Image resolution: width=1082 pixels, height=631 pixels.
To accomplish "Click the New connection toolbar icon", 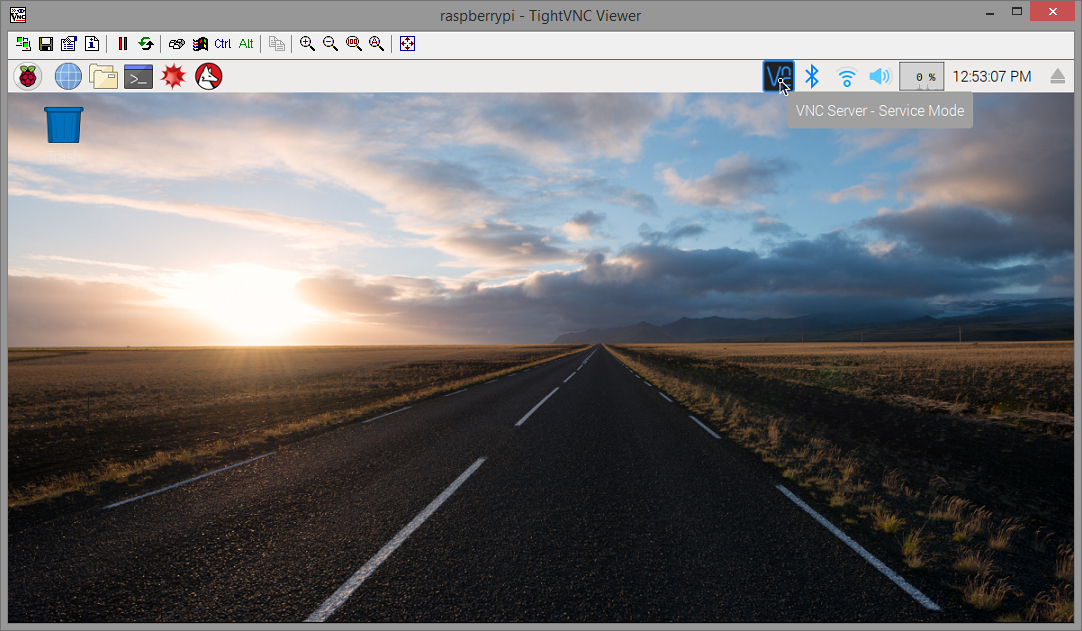I will (x=23, y=43).
